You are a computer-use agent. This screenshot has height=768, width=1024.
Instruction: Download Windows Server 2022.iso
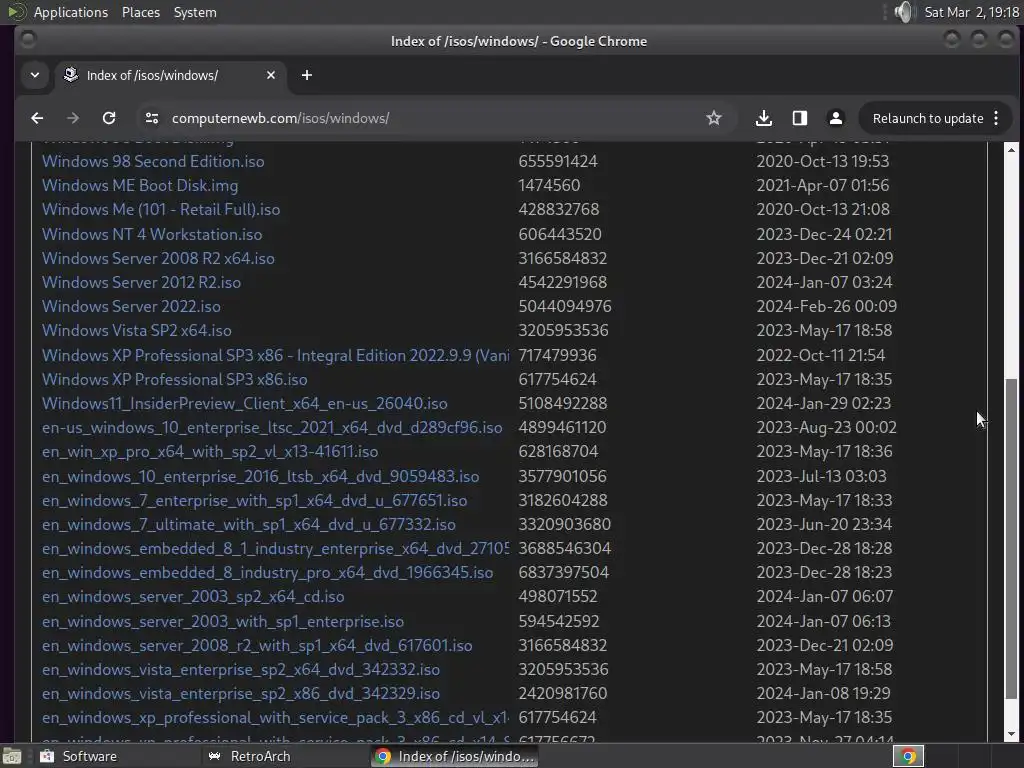pos(131,306)
